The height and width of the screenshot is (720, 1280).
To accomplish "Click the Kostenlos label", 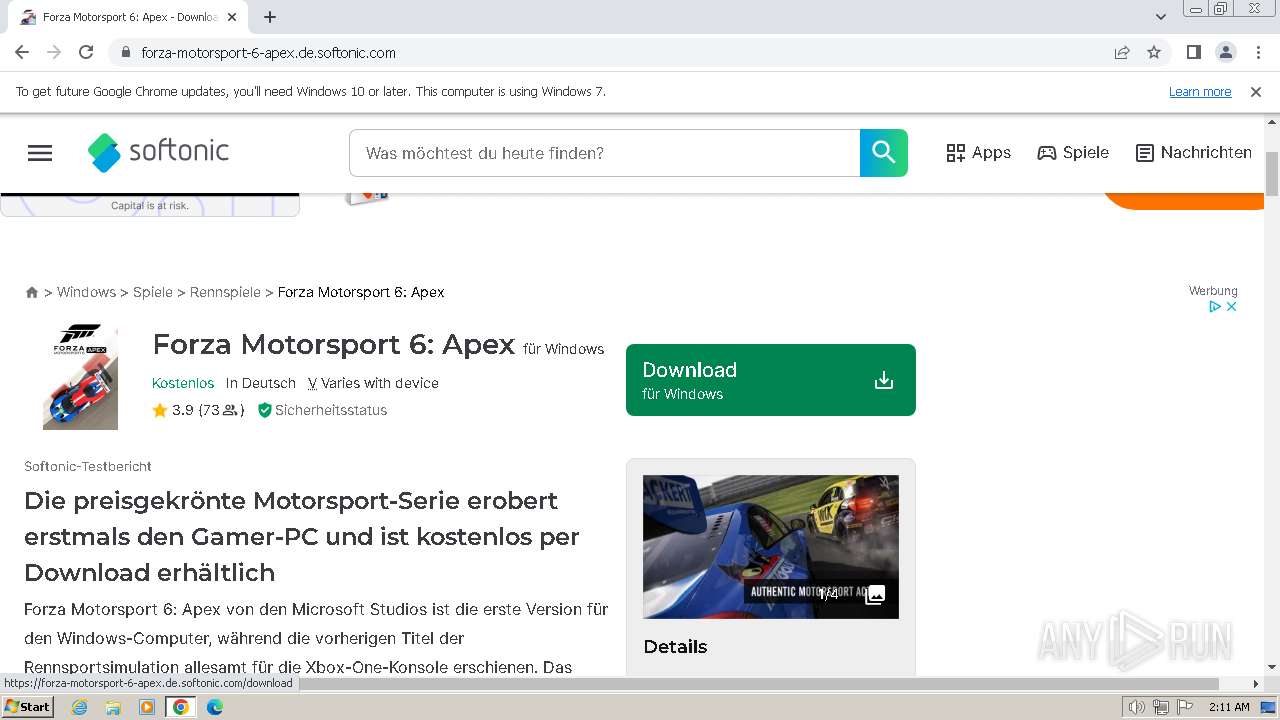I will tap(183, 383).
